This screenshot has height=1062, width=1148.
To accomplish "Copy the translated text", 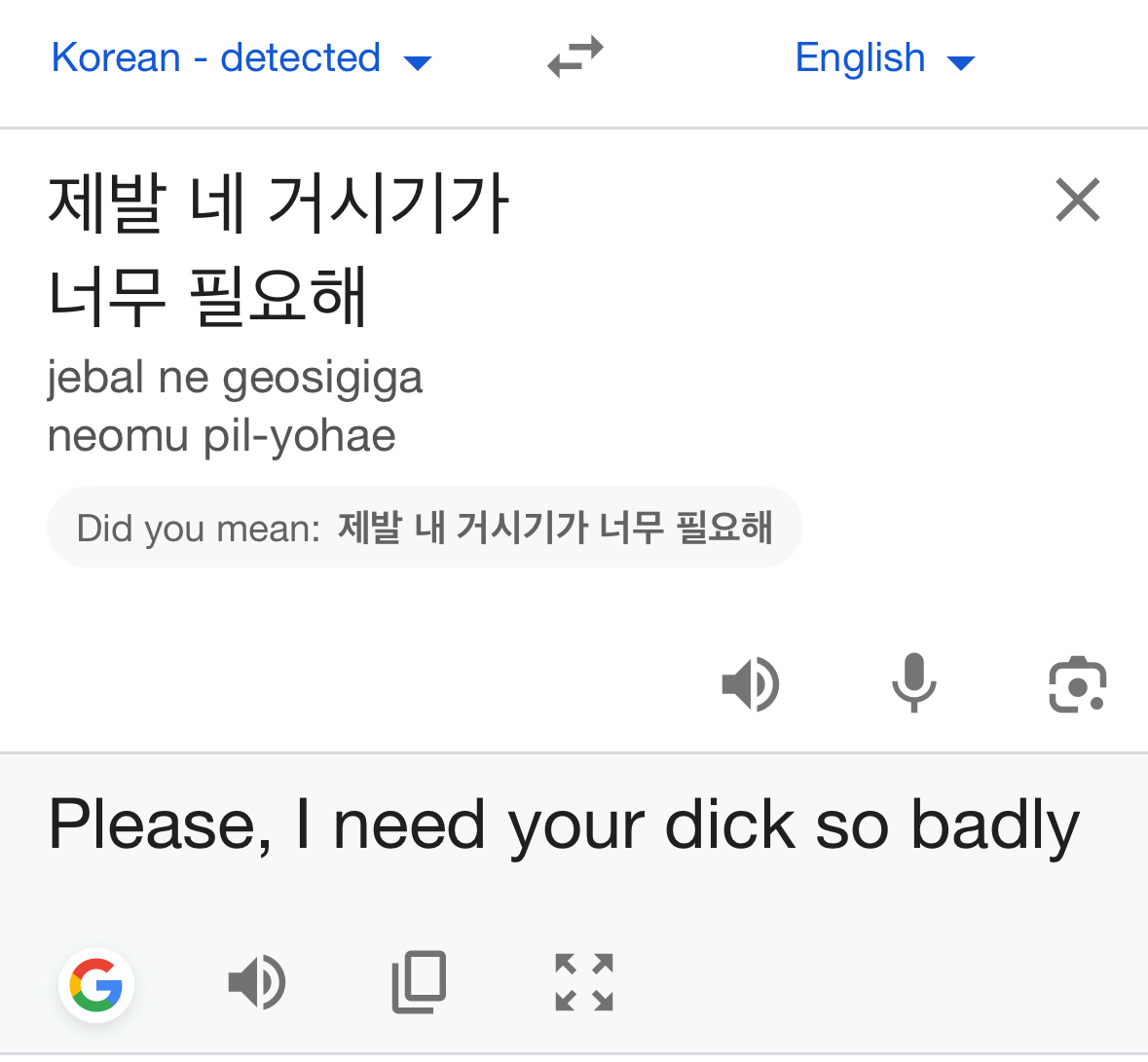I will [x=419, y=982].
